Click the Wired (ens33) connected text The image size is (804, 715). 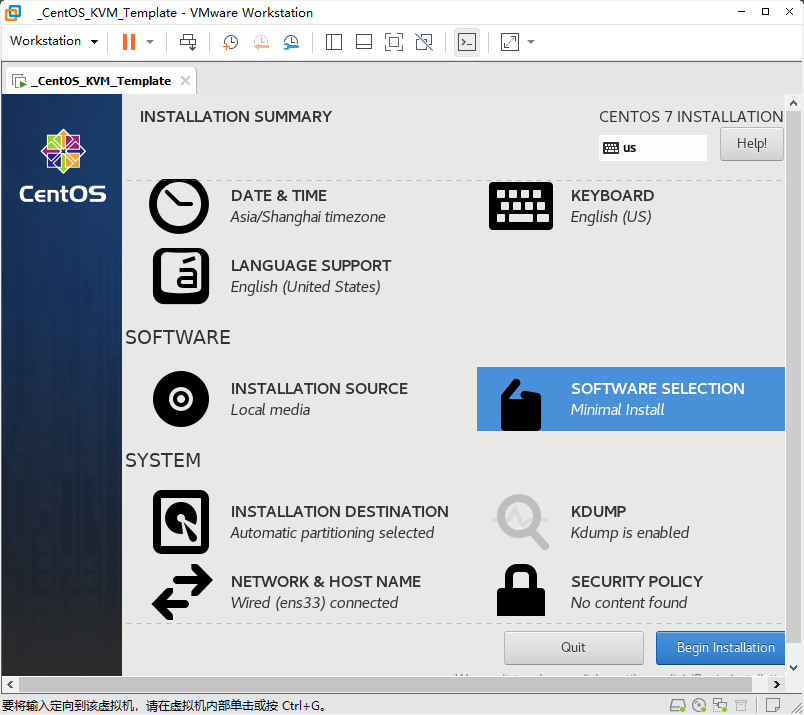314,602
